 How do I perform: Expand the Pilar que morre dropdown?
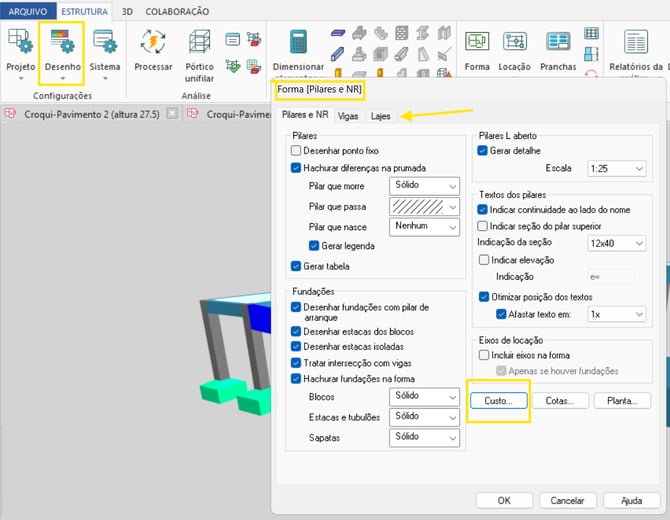(x=424, y=185)
